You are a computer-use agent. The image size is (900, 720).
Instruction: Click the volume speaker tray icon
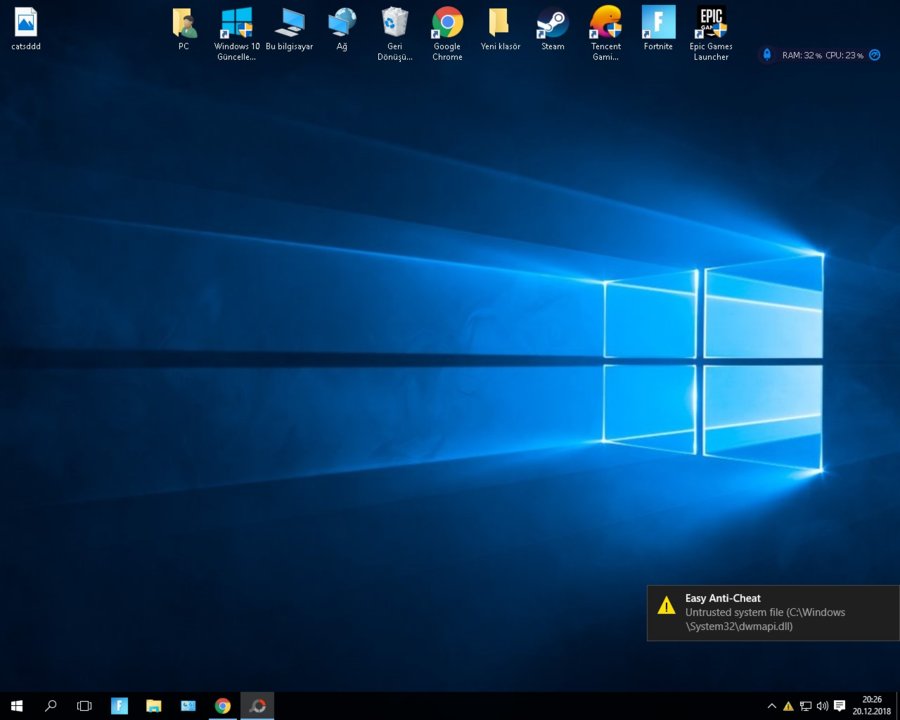tap(822, 706)
